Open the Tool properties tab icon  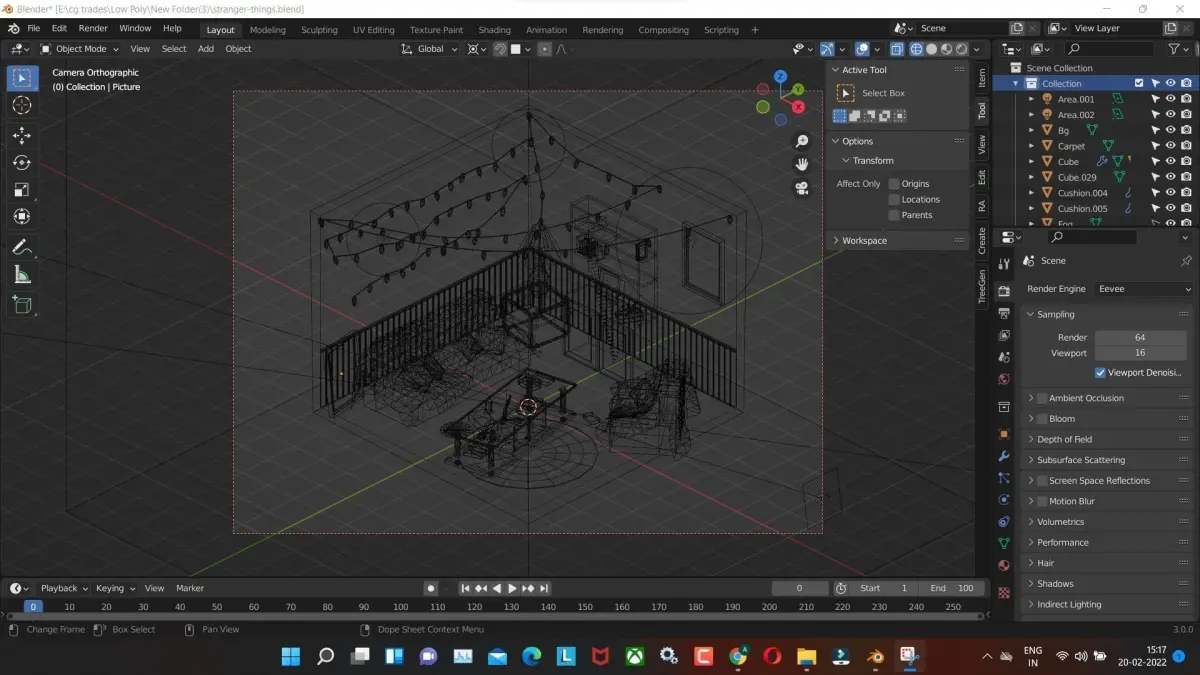click(1004, 264)
